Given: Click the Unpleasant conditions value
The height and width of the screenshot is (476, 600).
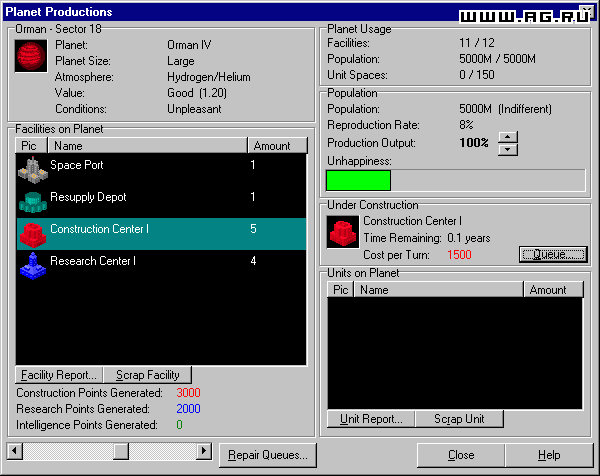Looking at the screenshot, I should click(194, 109).
